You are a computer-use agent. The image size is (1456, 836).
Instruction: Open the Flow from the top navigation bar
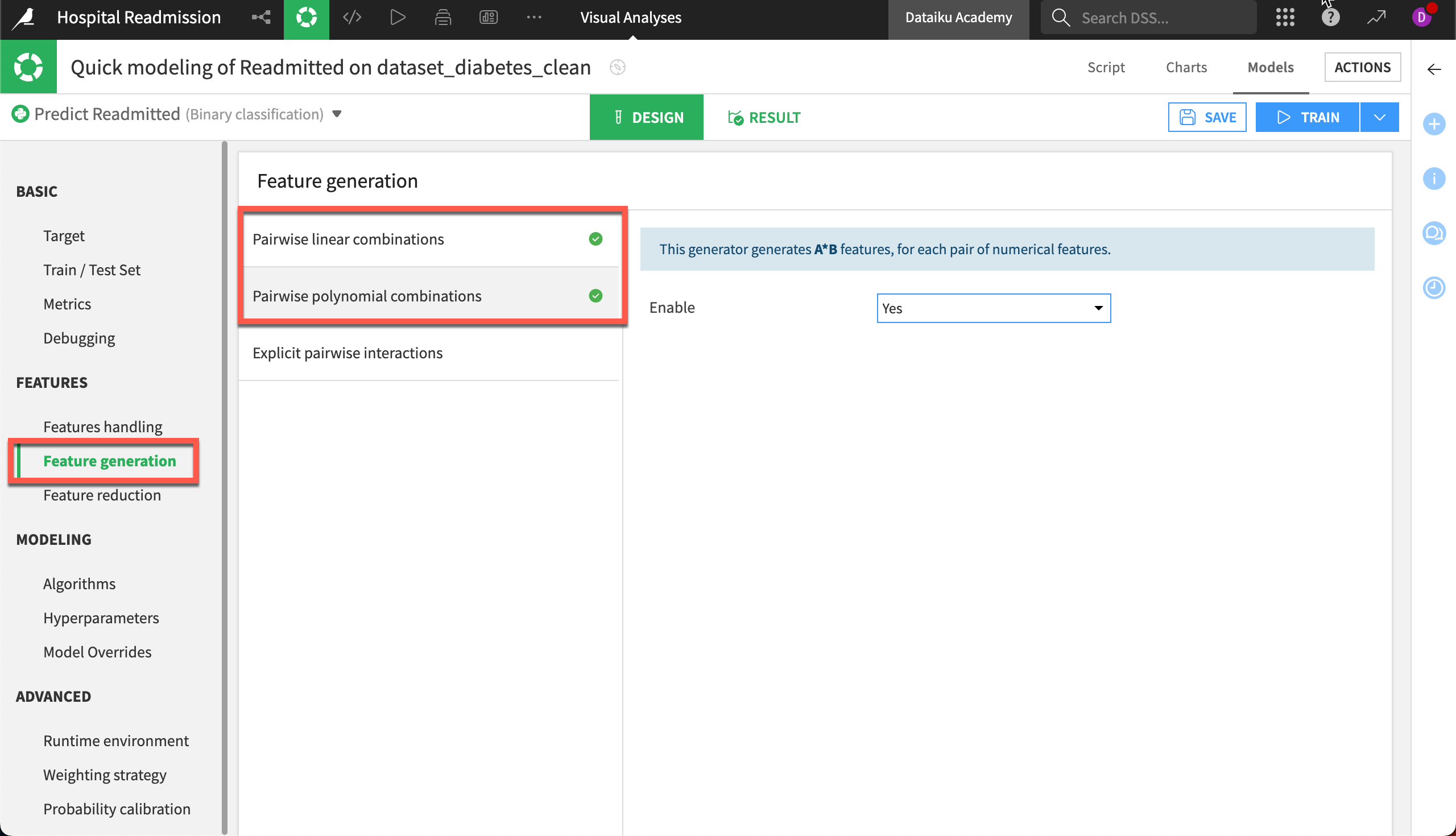261,17
